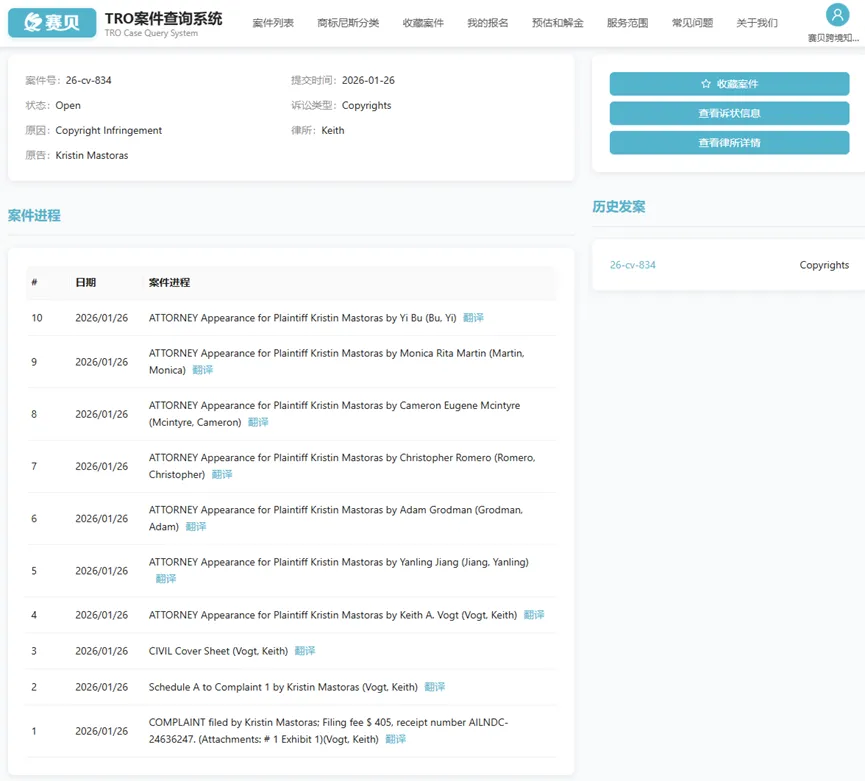Open 常见问题 menu item
This screenshot has height=781, width=865.
(692, 23)
